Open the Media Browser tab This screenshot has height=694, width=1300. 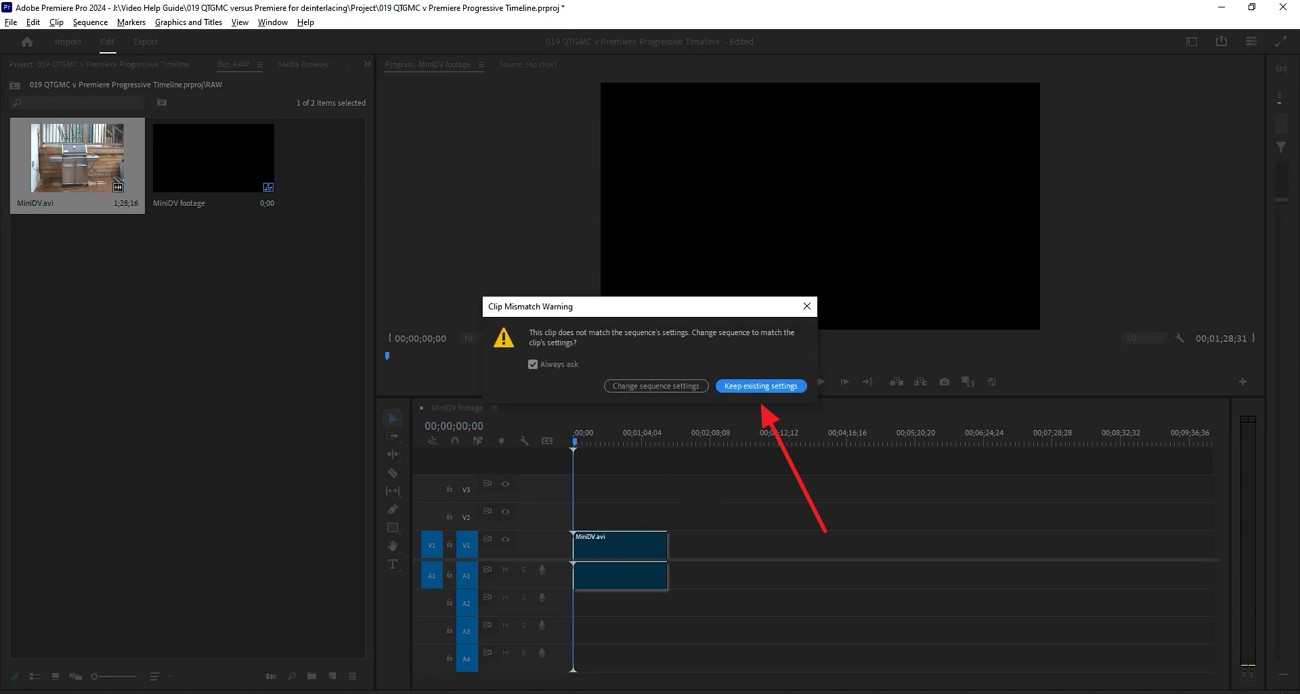click(303, 64)
